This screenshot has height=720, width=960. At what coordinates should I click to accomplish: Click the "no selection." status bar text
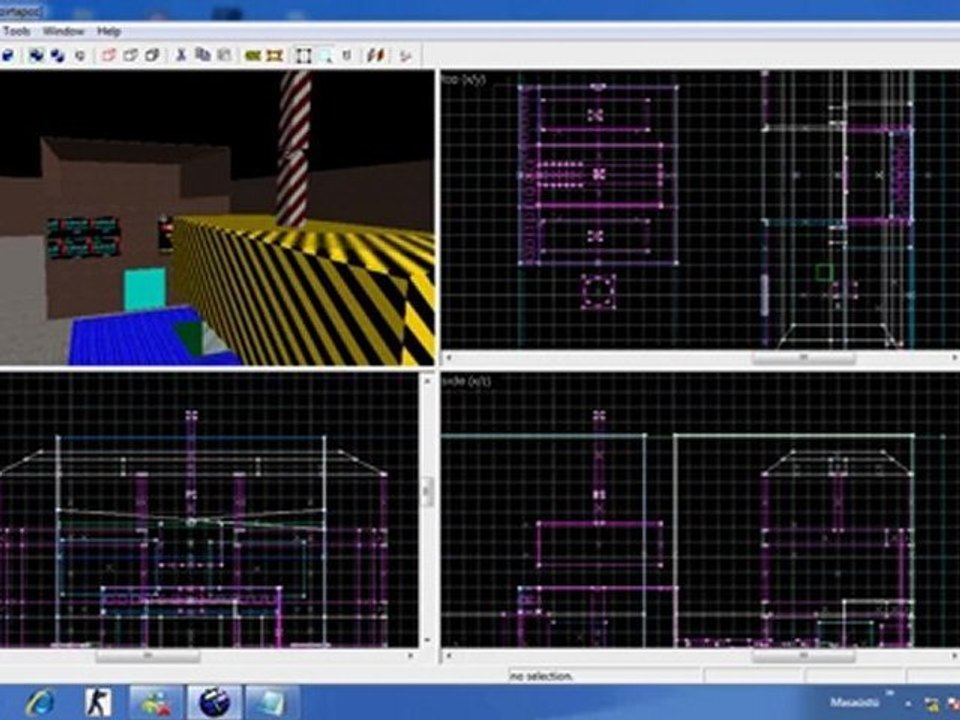point(541,676)
